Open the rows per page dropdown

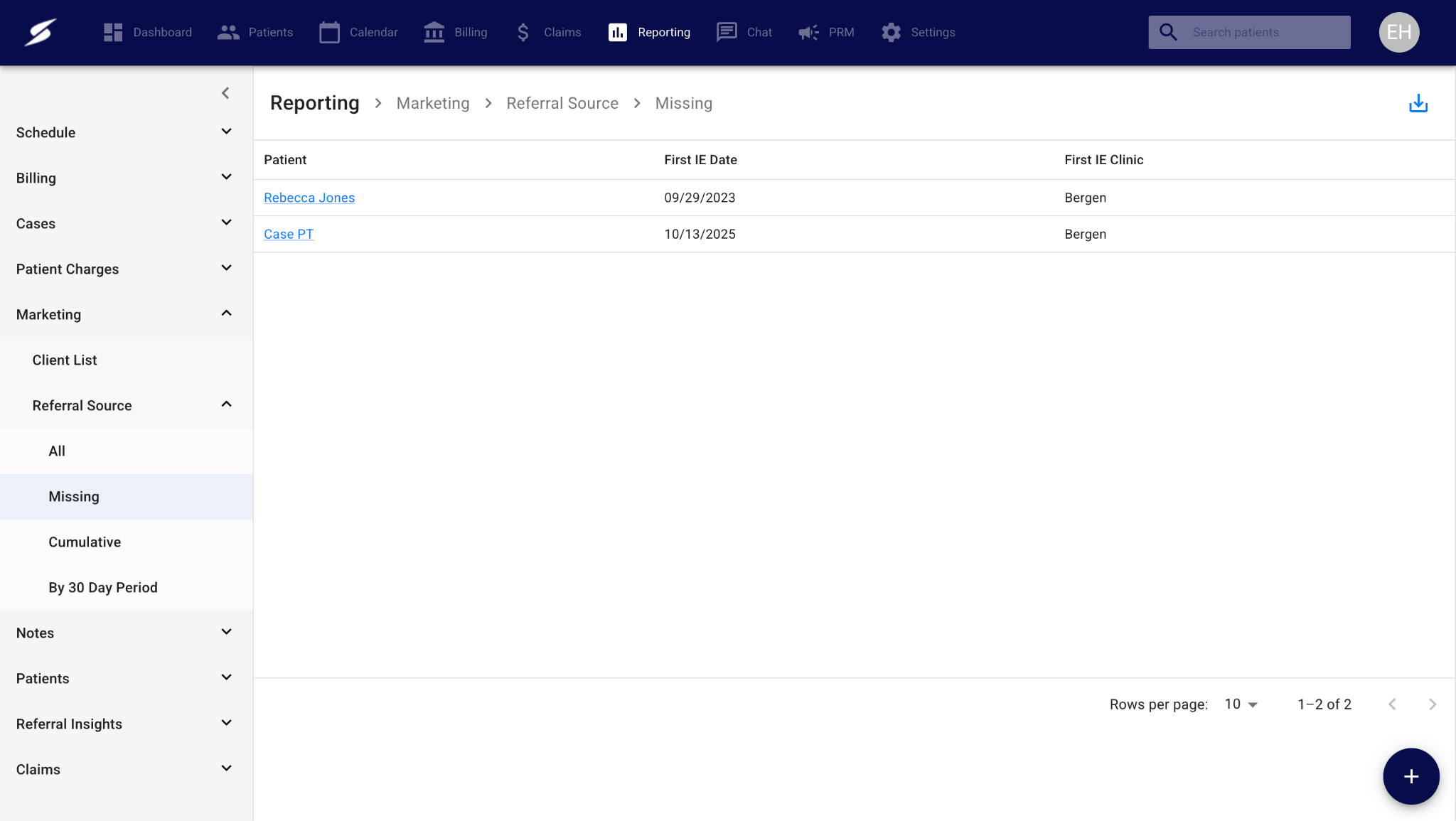coord(1241,704)
